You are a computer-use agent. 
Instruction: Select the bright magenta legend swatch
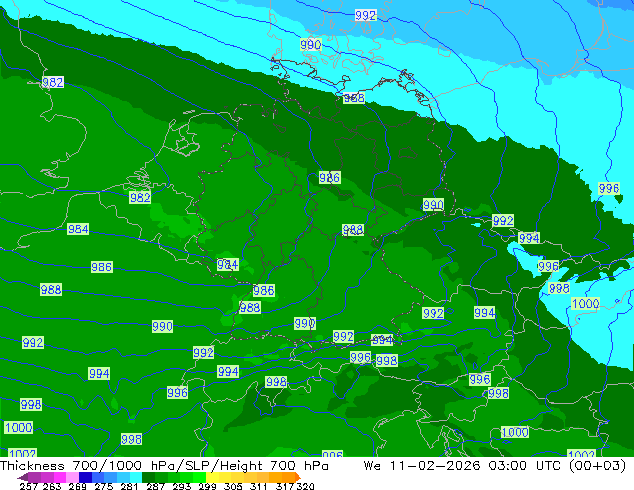point(60,477)
